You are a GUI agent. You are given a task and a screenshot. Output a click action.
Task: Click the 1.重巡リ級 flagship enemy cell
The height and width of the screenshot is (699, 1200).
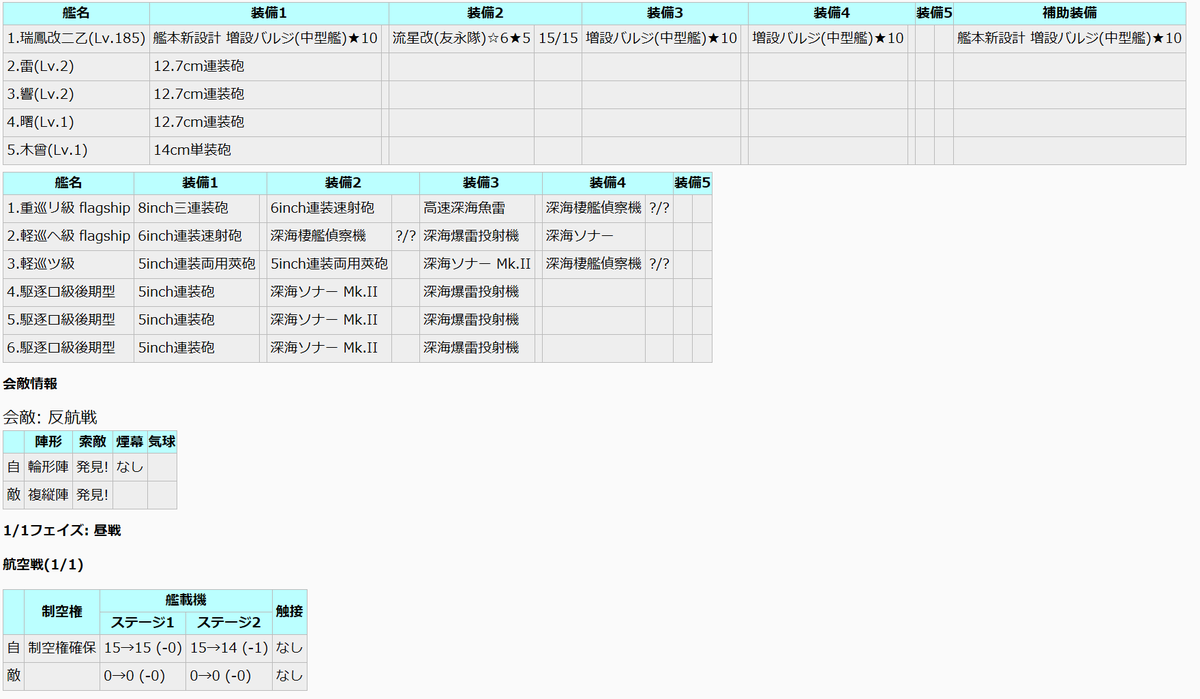click(x=68, y=209)
